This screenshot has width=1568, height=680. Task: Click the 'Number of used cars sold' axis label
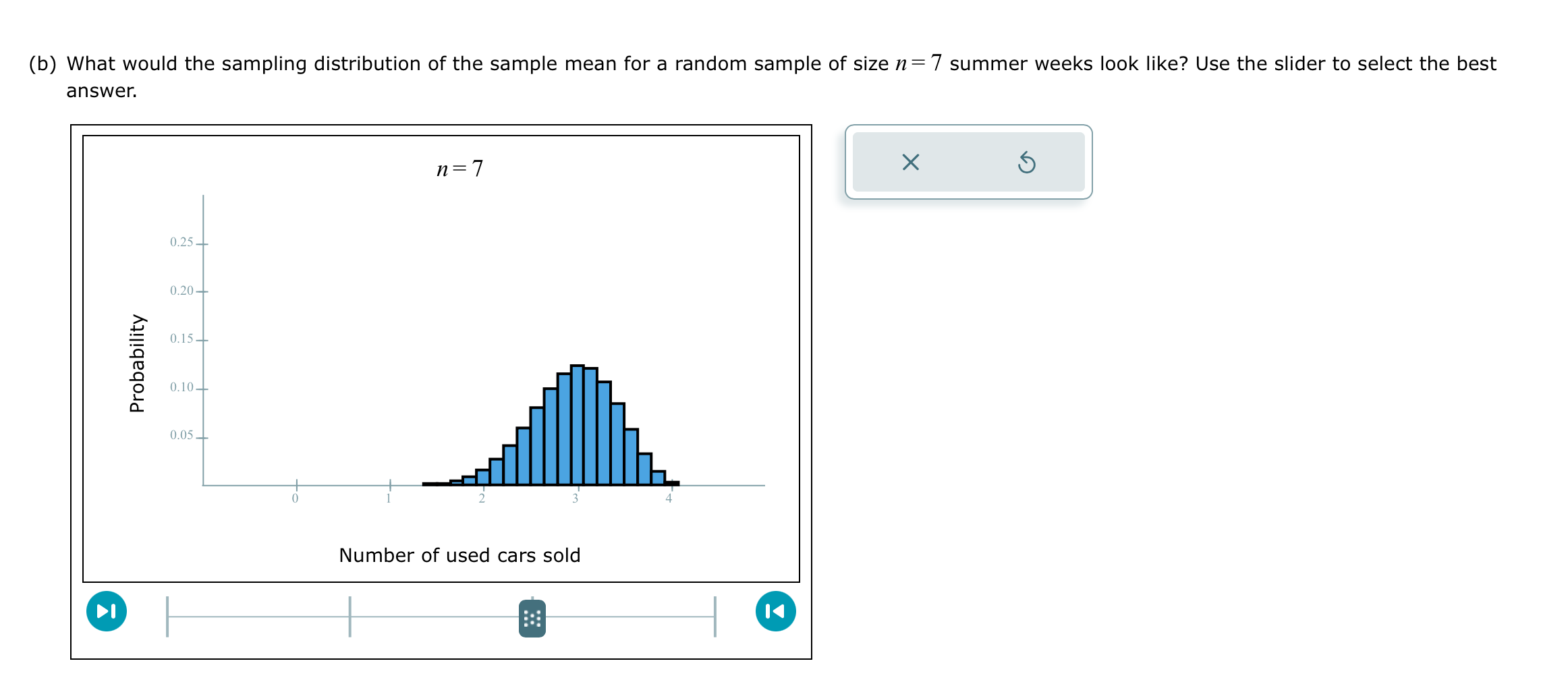[x=459, y=555]
